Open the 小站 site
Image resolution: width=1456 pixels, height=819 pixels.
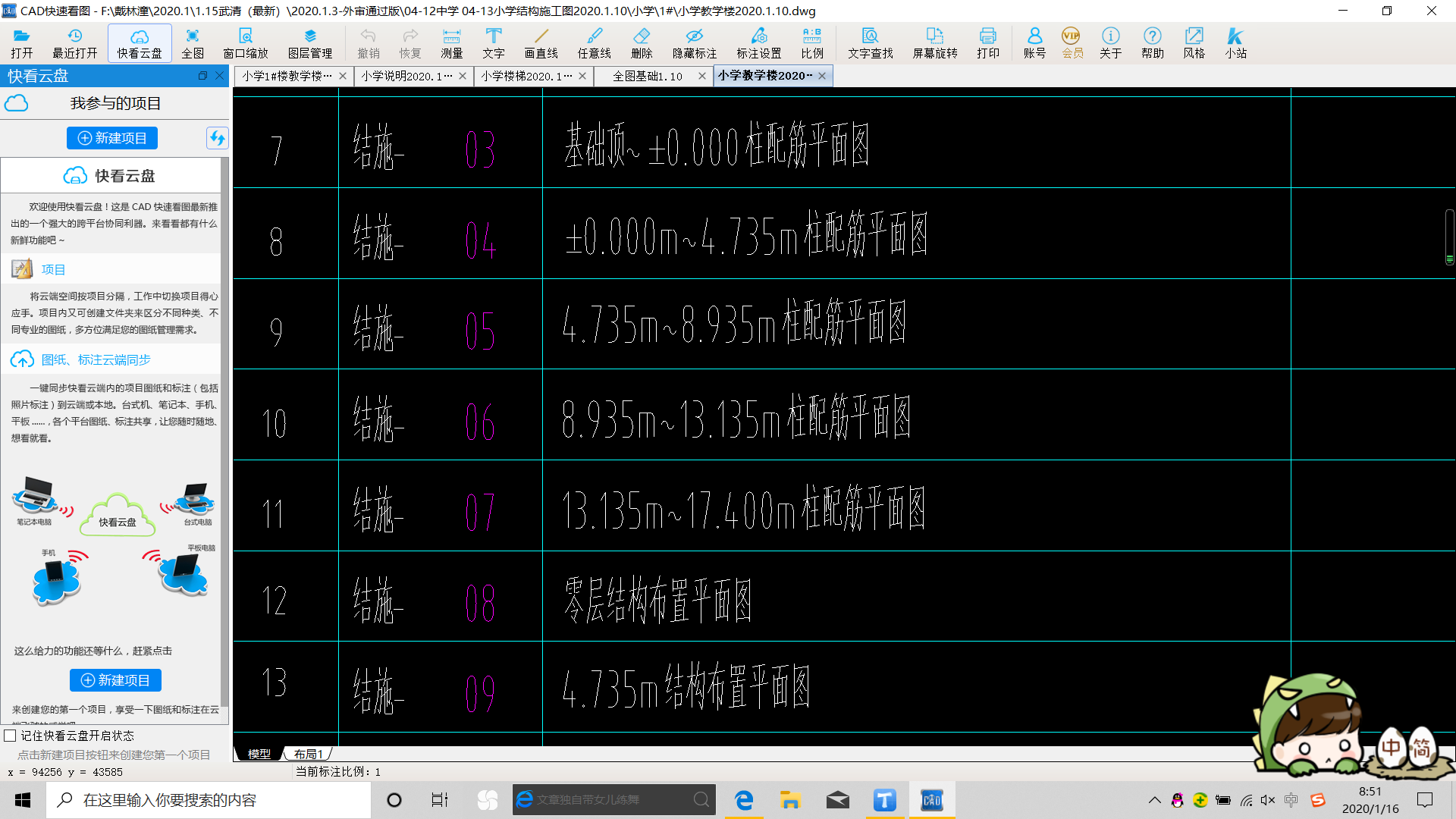coord(1236,43)
